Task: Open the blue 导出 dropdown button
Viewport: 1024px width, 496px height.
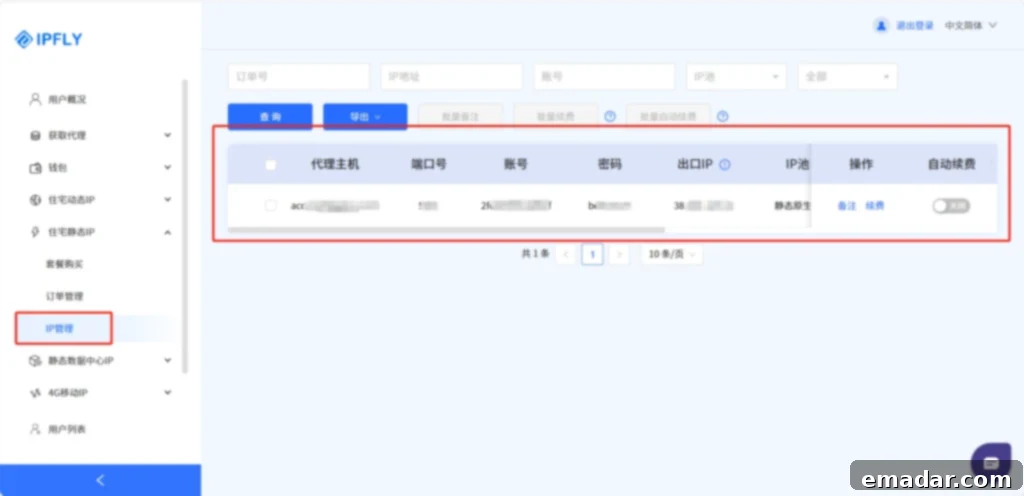Action: (x=365, y=117)
